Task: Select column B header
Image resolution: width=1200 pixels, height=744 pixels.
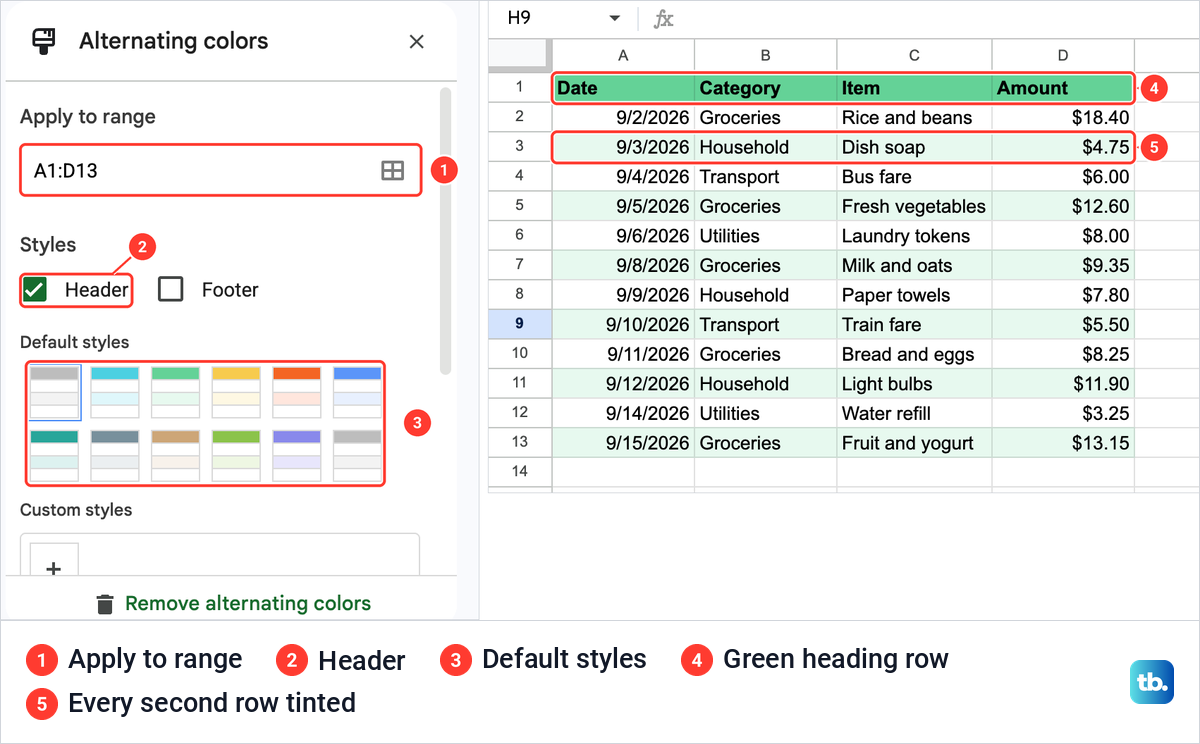Action: 765,55
